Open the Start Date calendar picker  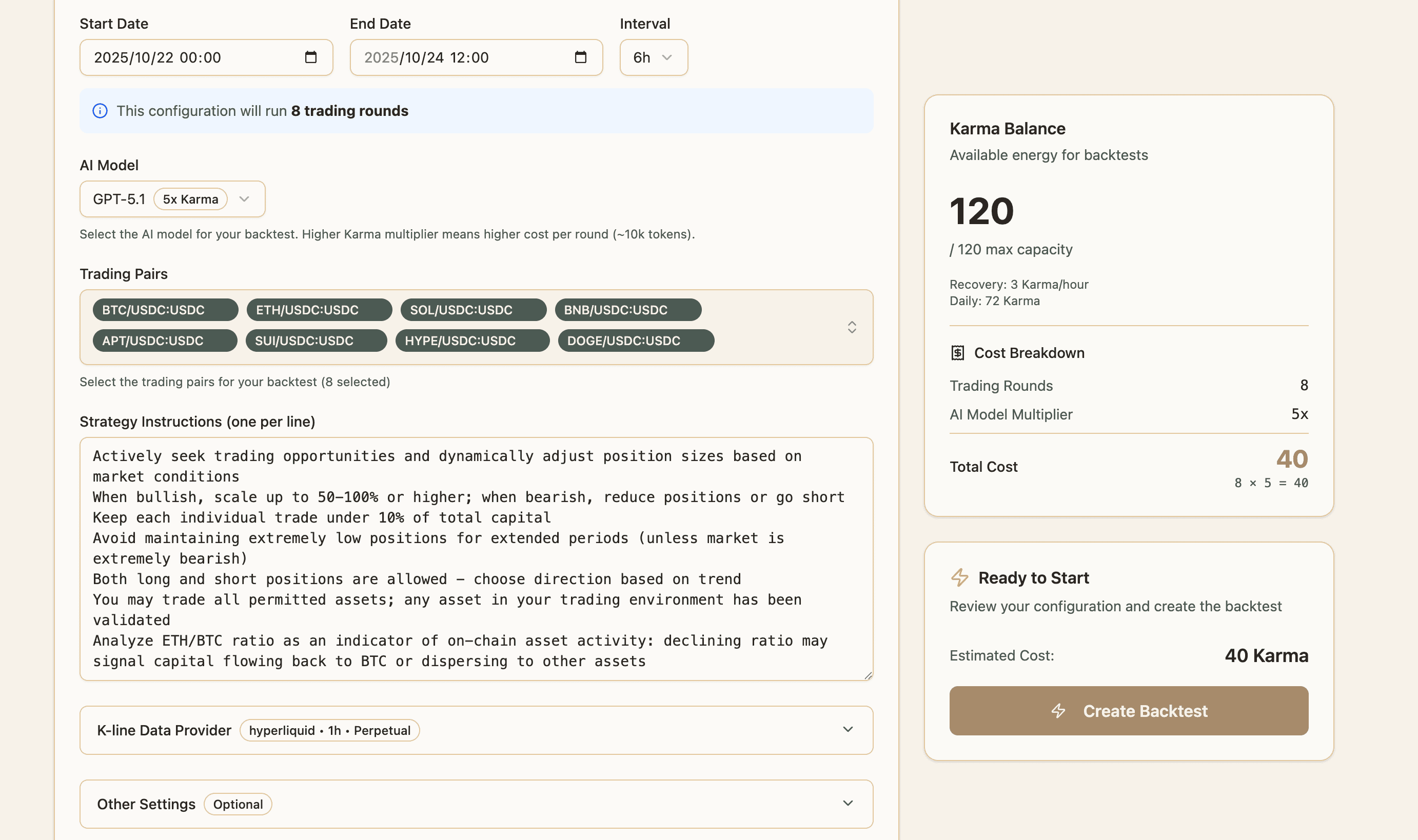[x=310, y=57]
